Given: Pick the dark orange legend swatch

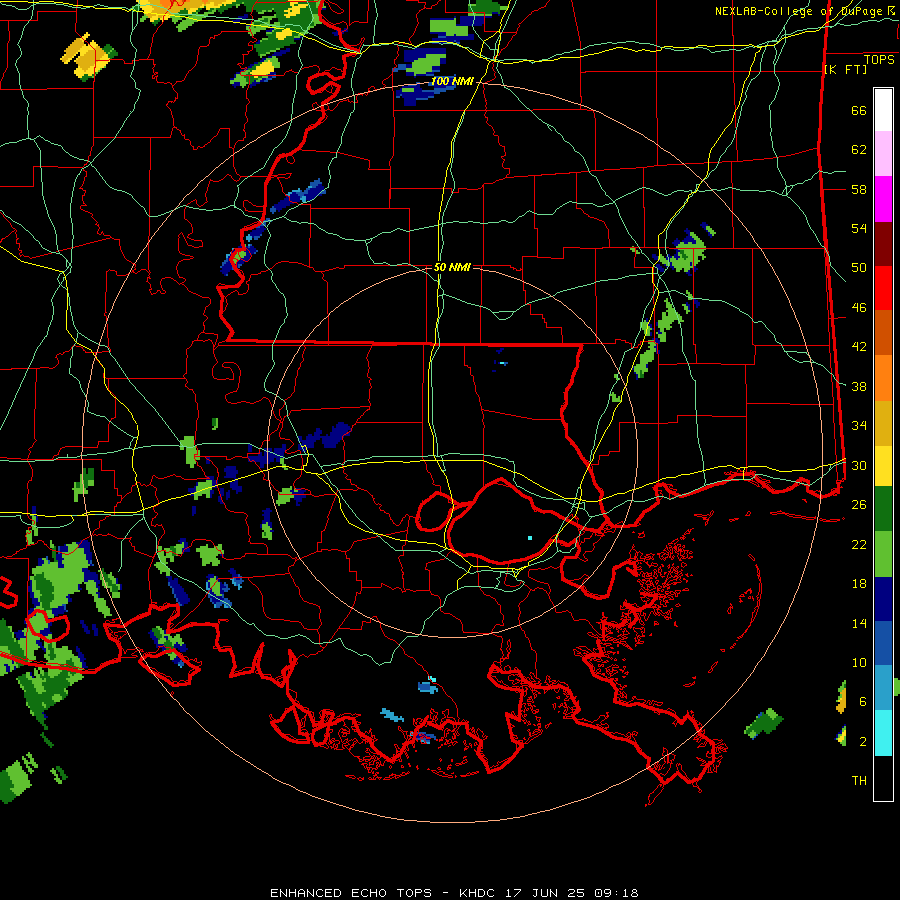Looking at the screenshot, I should point(883,333).
